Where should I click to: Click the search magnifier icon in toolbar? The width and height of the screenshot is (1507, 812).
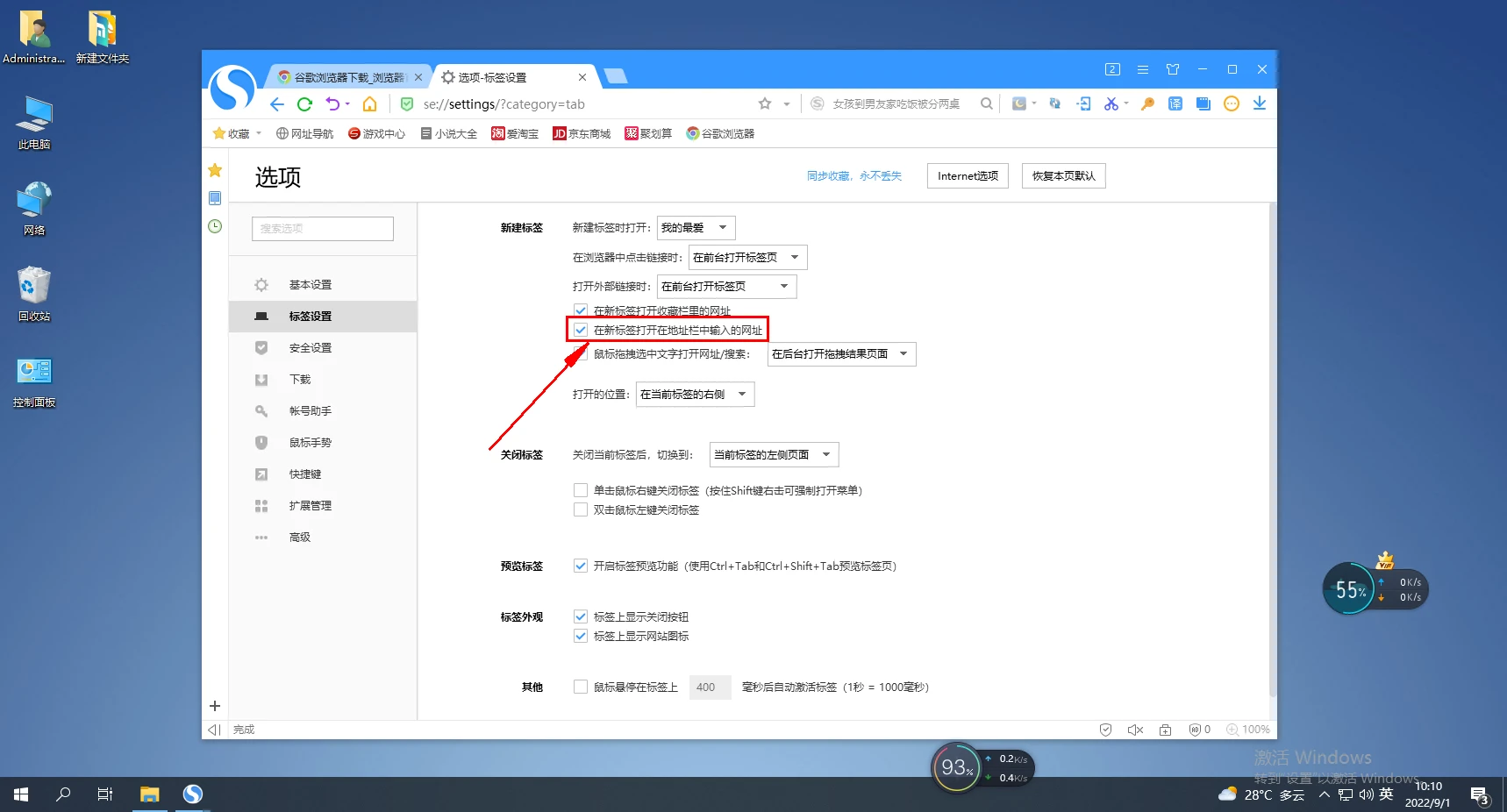tap(987, 103)
